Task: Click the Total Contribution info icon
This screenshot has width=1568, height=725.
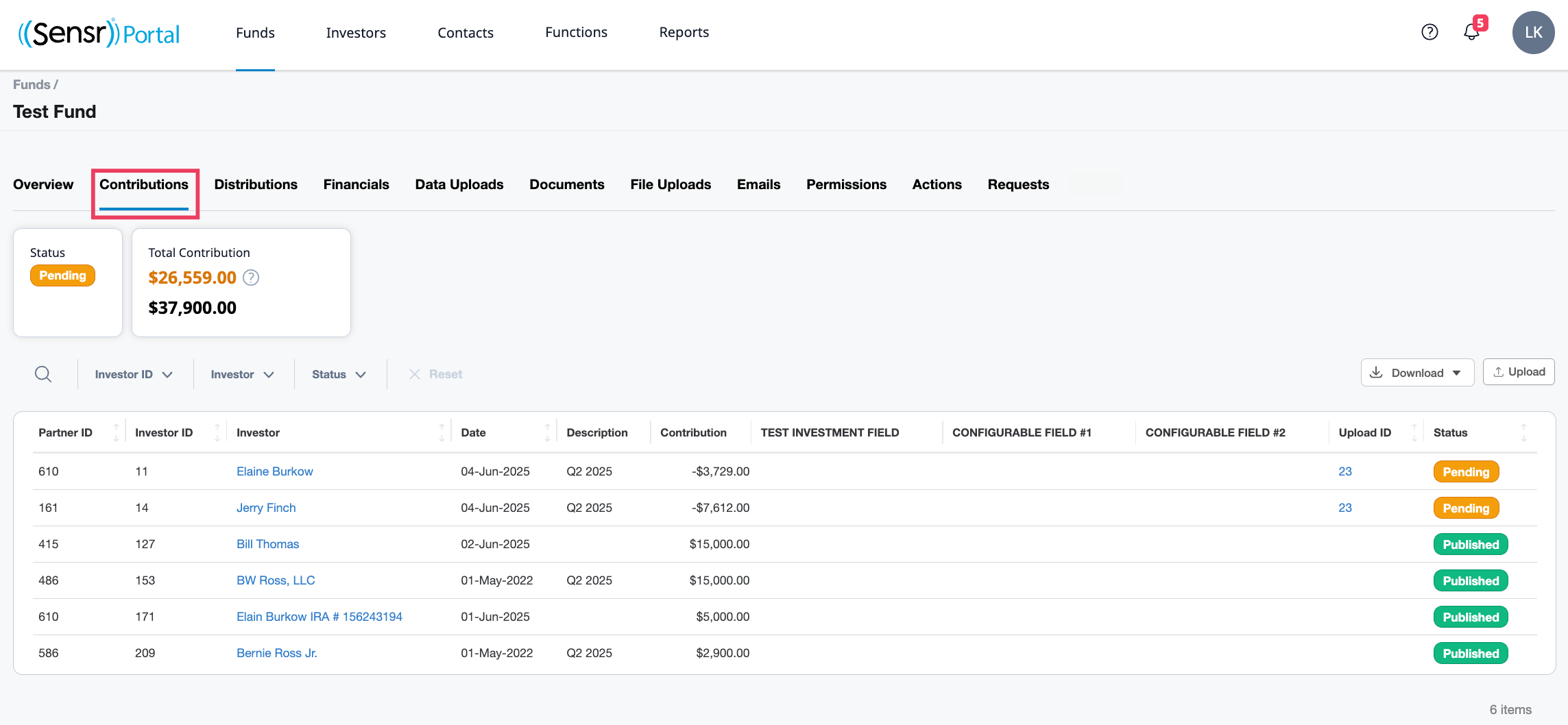Action: (x=251, y=278)
